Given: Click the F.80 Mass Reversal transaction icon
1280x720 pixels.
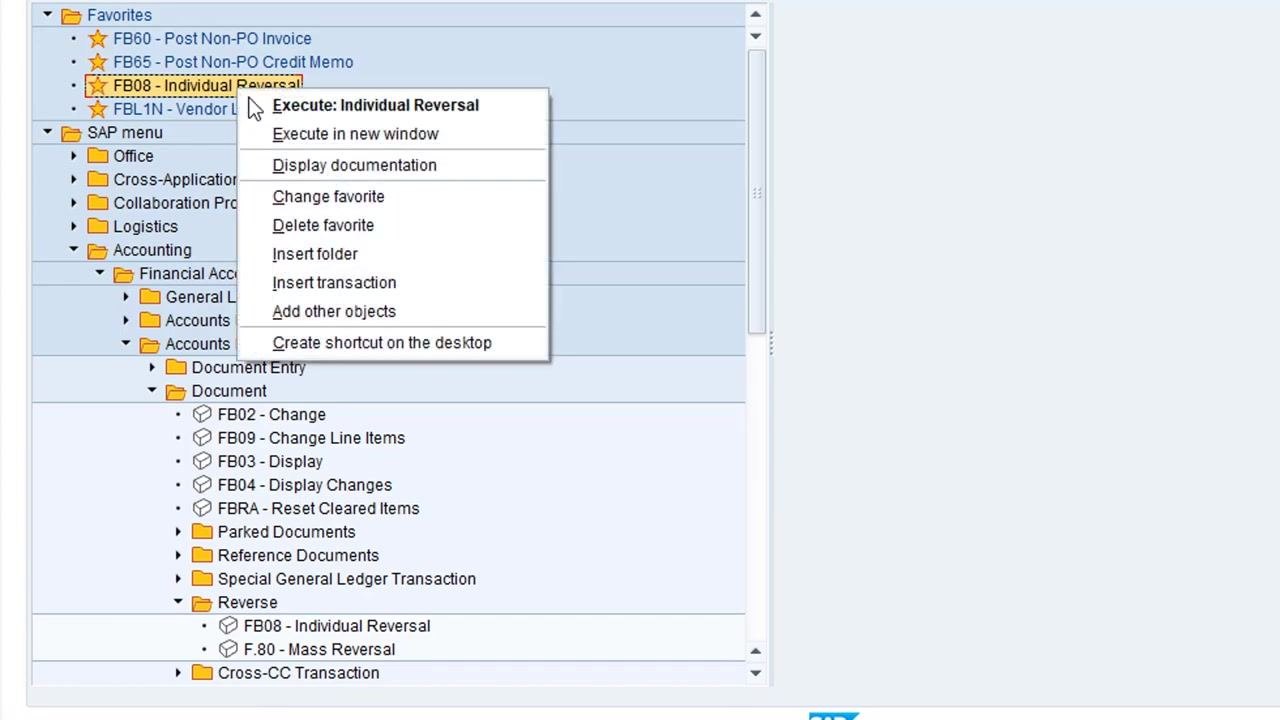Looking at the screenshot, I should (228, 649).
